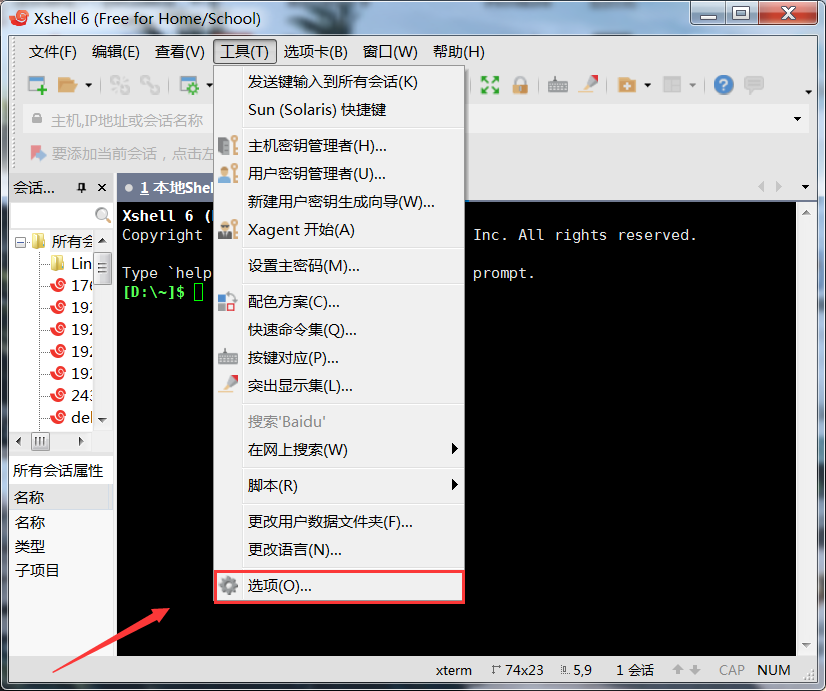This screenshot has width=826, height=691.
Task: Open the 窗口(W) menu
Action: pyautogui.click(x=390, y=52)
